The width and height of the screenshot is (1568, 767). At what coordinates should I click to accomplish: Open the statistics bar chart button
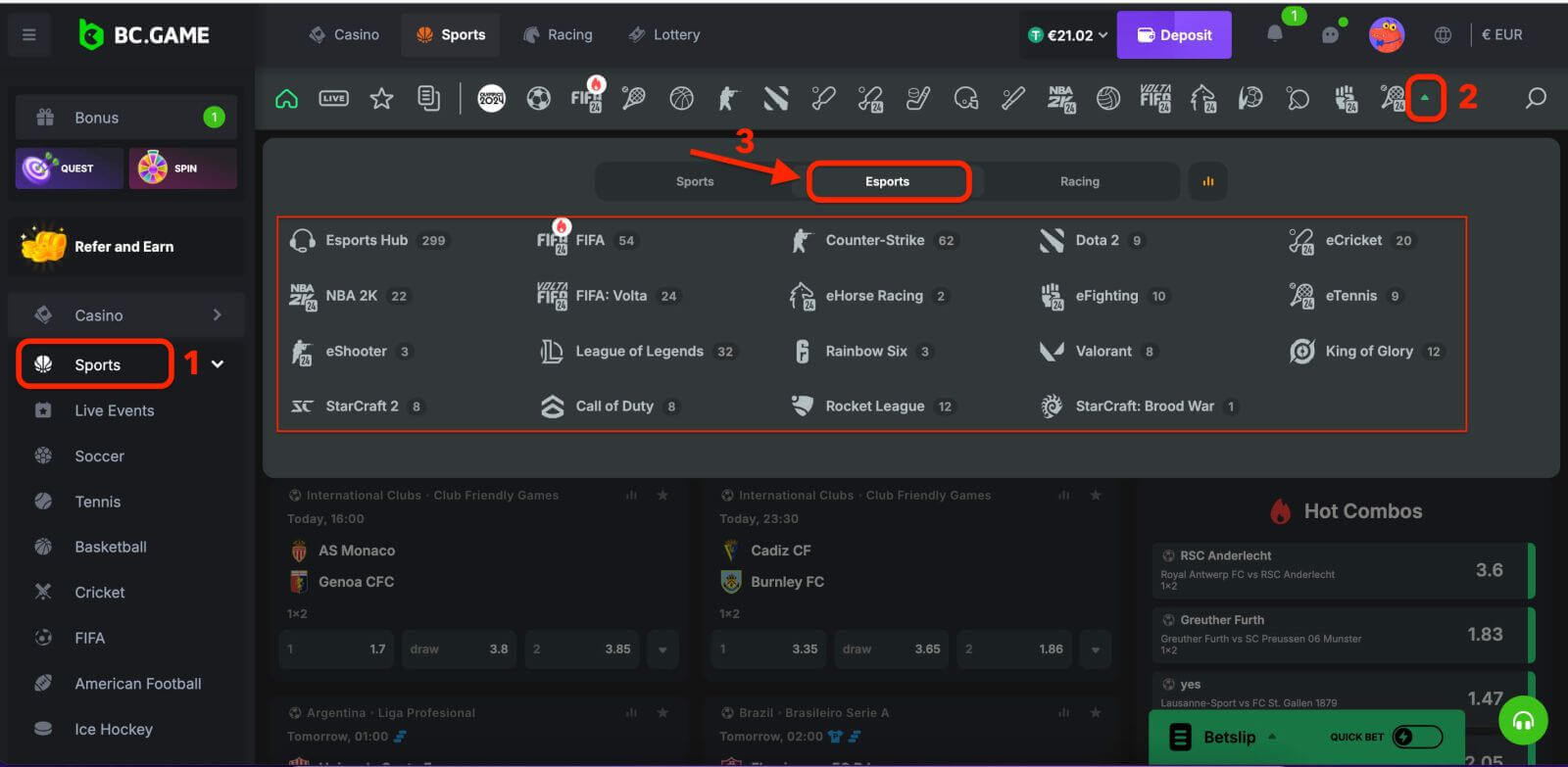click(1208, 181)
